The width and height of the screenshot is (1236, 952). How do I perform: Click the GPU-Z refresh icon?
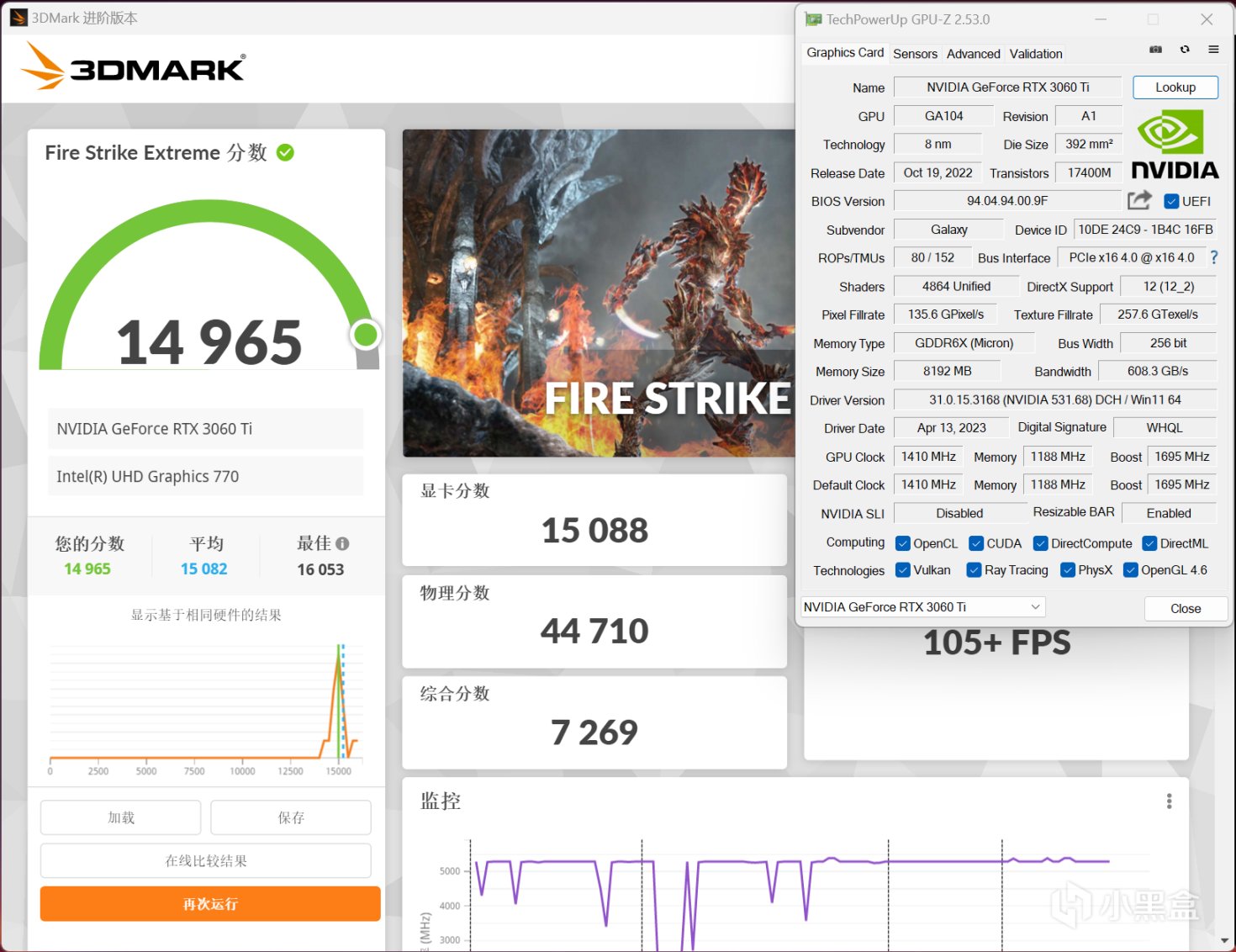(x=1185, y=50)
